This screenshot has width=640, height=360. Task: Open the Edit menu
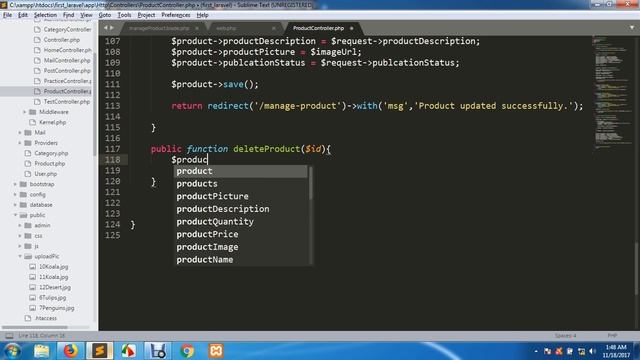(x=23, y=15)
